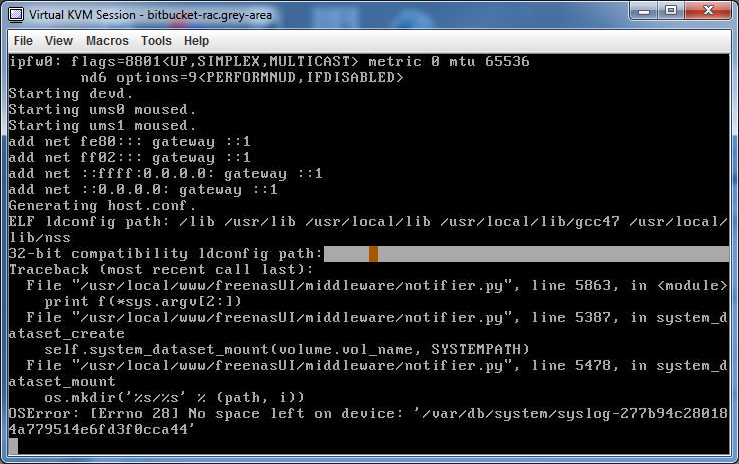Open the File menu

click(23, 41)
